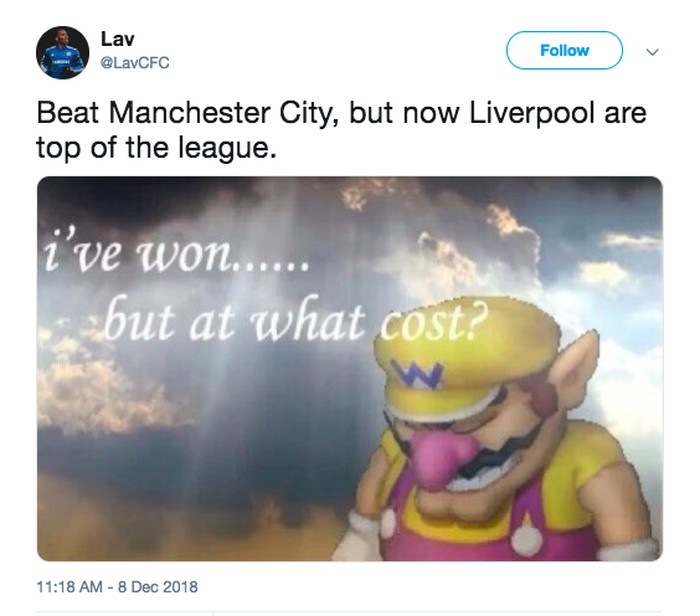Open Lav's profile avatar picture

coord(62,52)
